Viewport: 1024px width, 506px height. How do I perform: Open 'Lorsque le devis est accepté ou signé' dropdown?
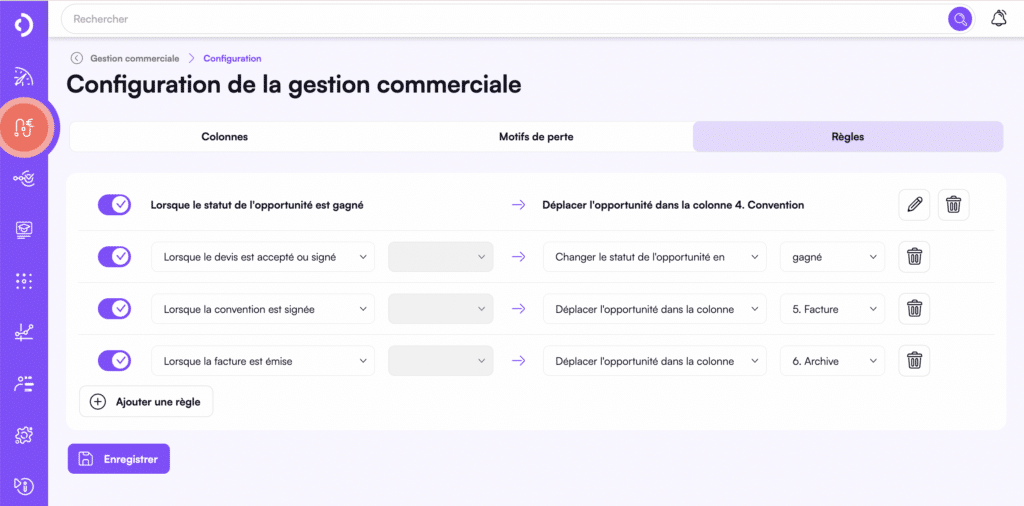point(263,257)
